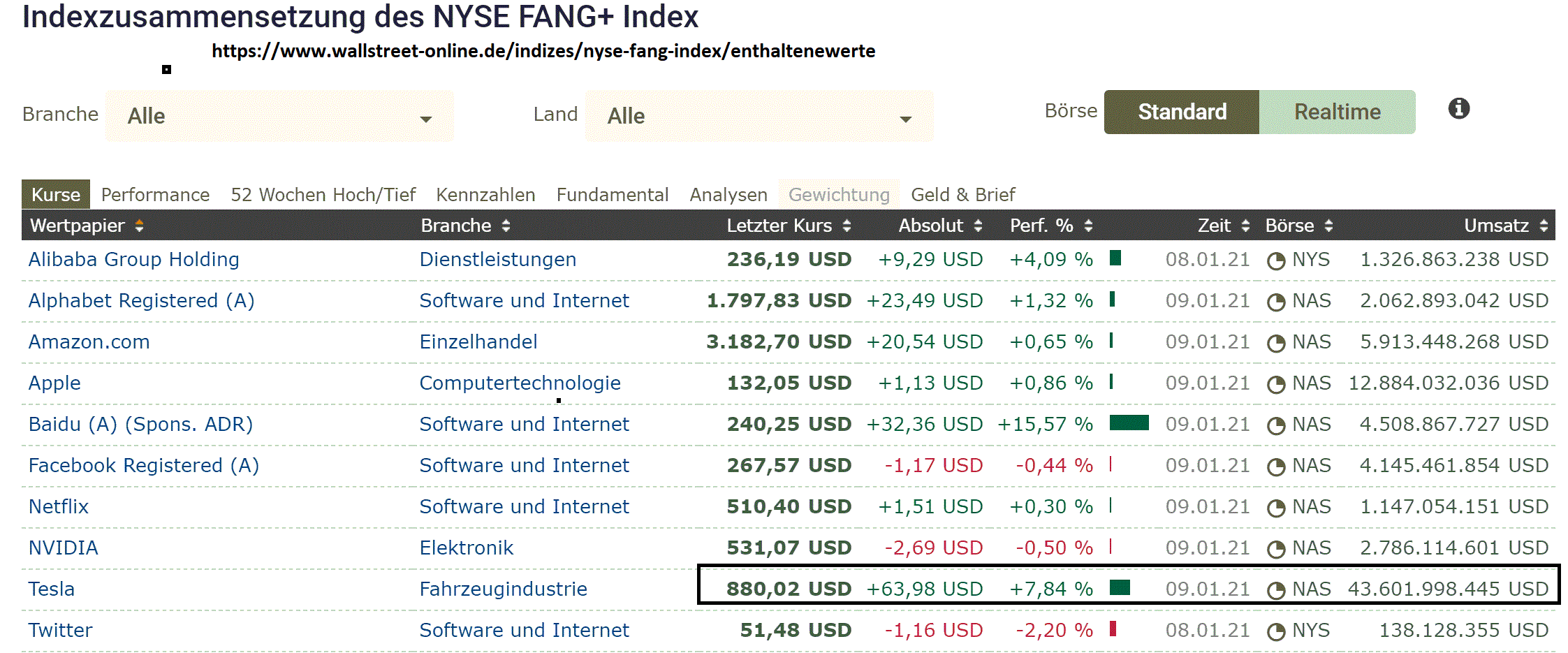Click the sort arrows on the Zeit column
1568x653 pixels.
1246,226
